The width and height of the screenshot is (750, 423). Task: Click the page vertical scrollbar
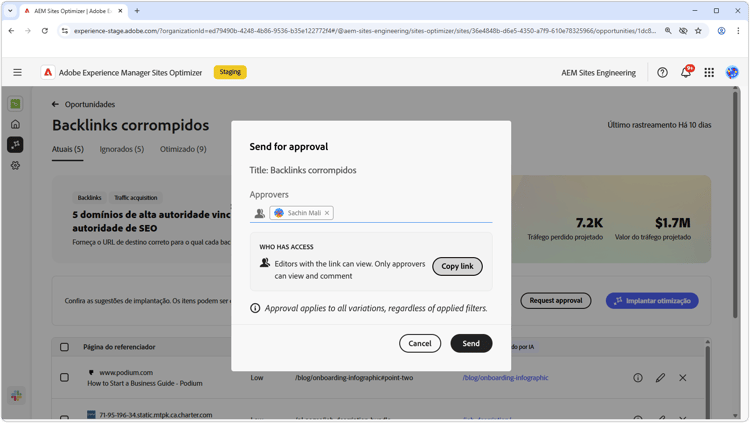[736, 205]
